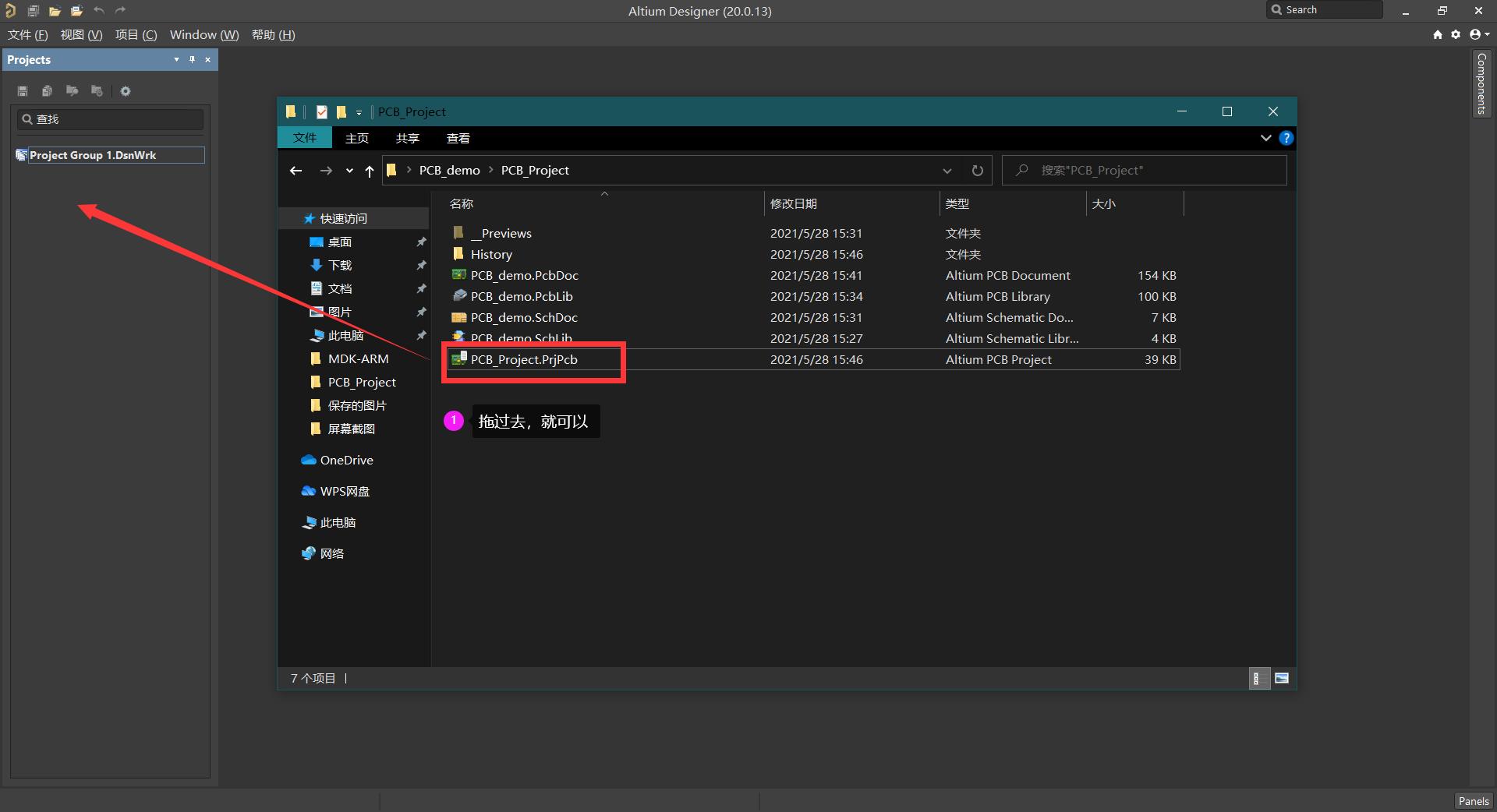Click PCB_demo in the address path

pyautogui.click(x=450, y=171)
